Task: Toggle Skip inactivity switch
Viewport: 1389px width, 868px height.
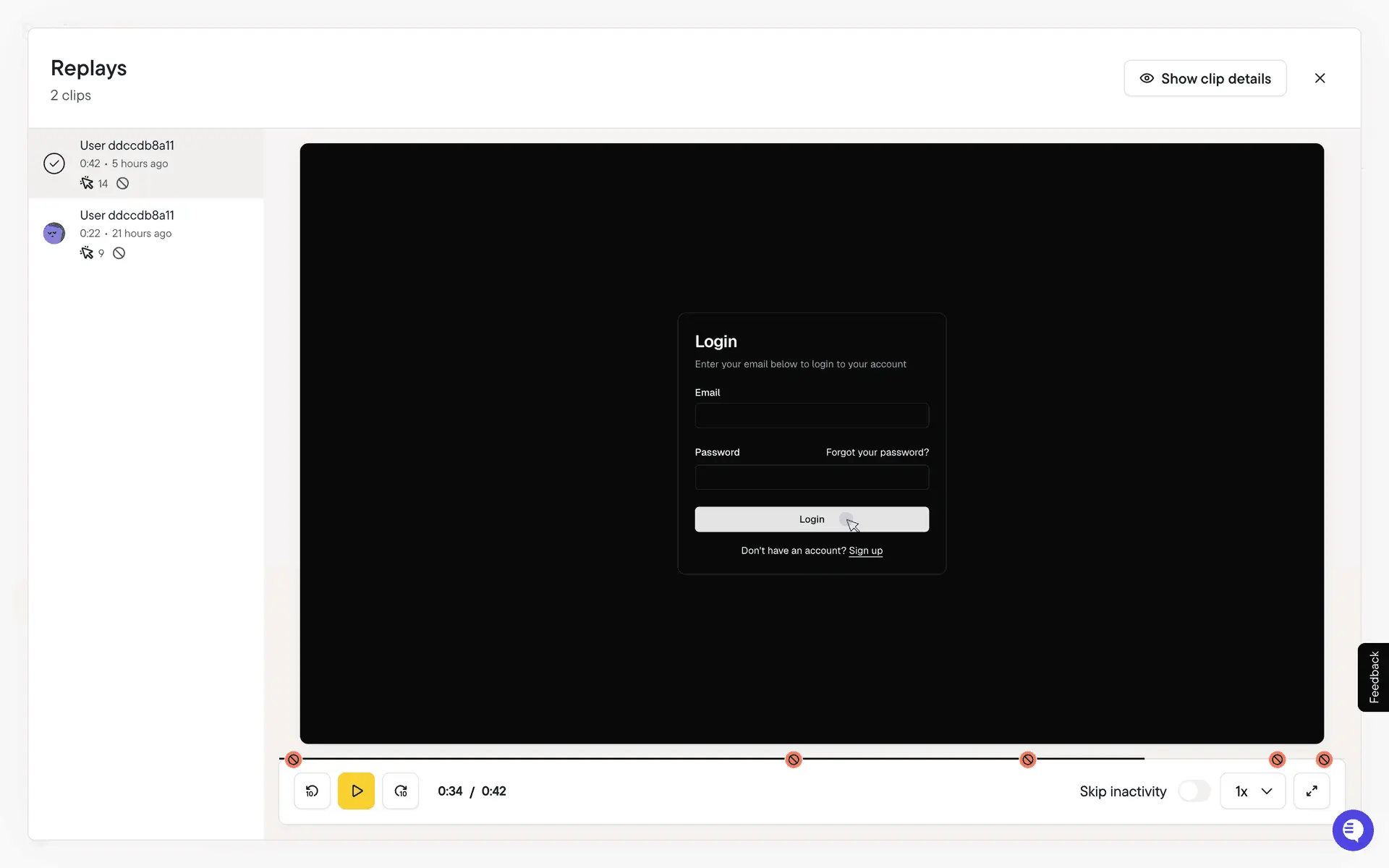Action: coord(1194,791)
